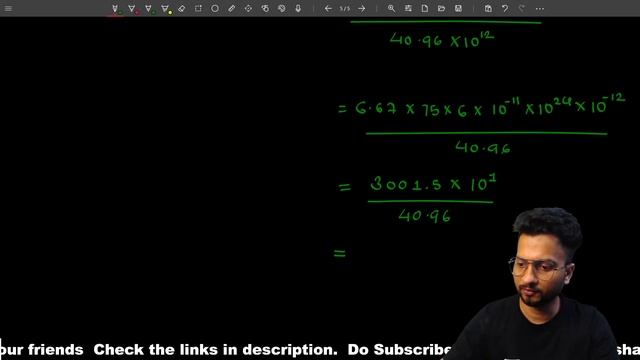Save the whiteboard with disk icon
Viewport: 640px width, 360px height.
pos(458,8)
